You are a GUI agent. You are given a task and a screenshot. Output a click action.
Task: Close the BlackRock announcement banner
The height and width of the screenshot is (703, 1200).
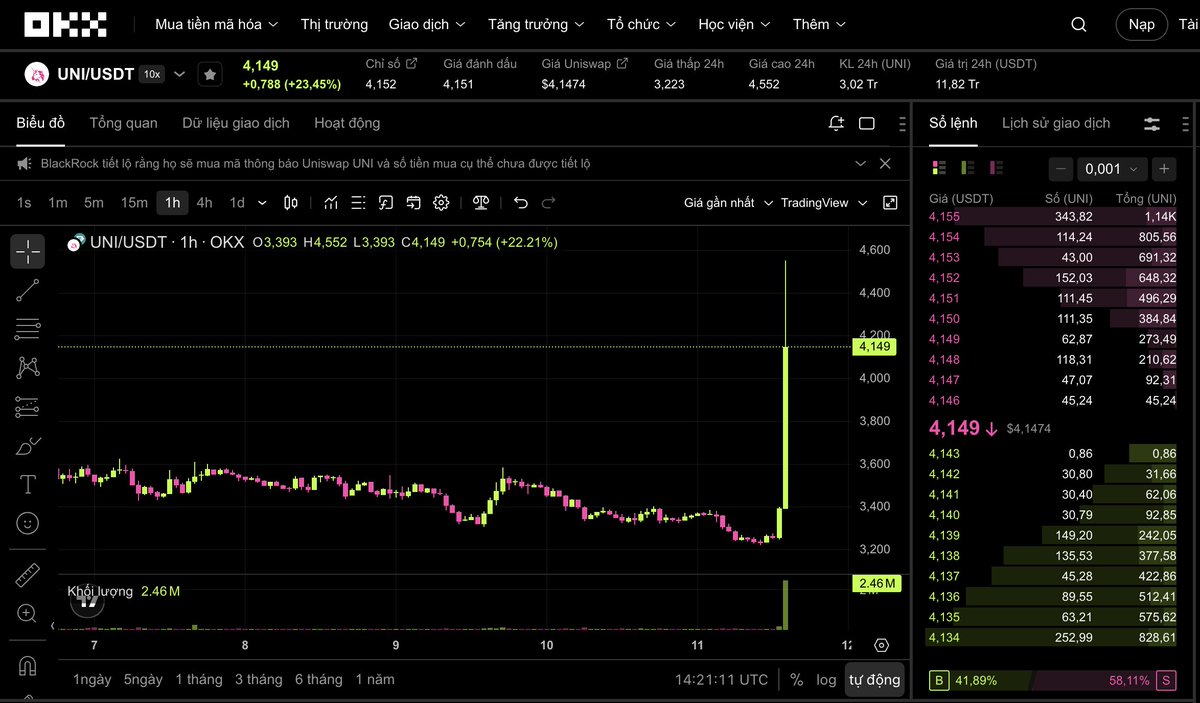[x=885, y=163]
